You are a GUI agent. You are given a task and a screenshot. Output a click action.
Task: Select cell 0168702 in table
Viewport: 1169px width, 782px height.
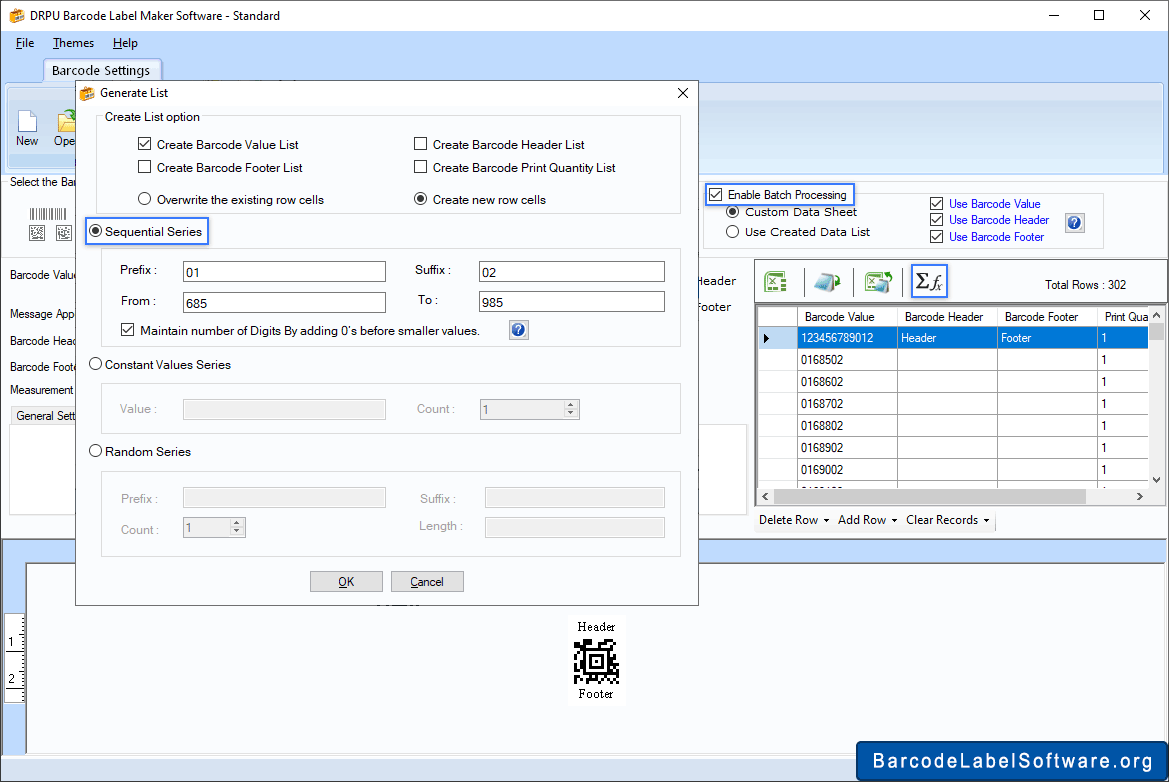(x=847, y=404)
